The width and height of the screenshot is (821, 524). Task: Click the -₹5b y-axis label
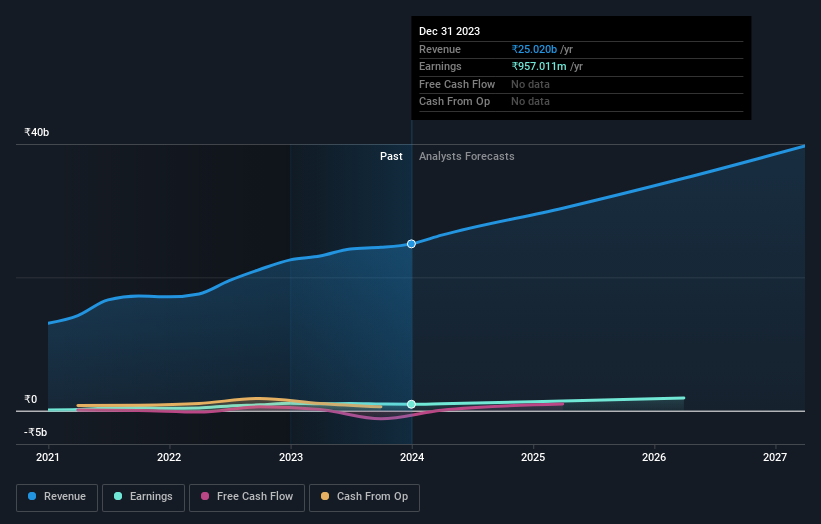point(36,432)
